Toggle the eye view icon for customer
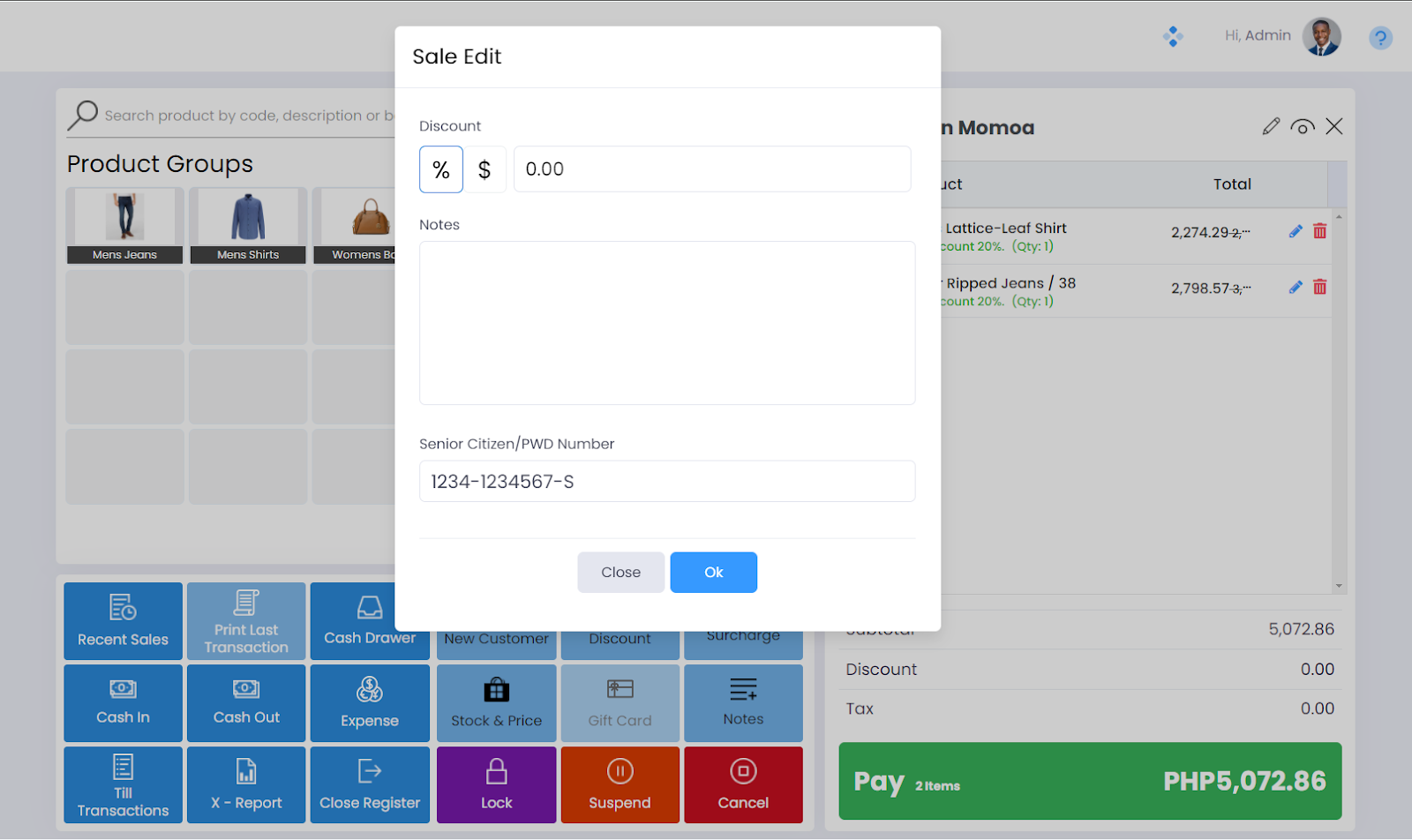 (1302, 127)
